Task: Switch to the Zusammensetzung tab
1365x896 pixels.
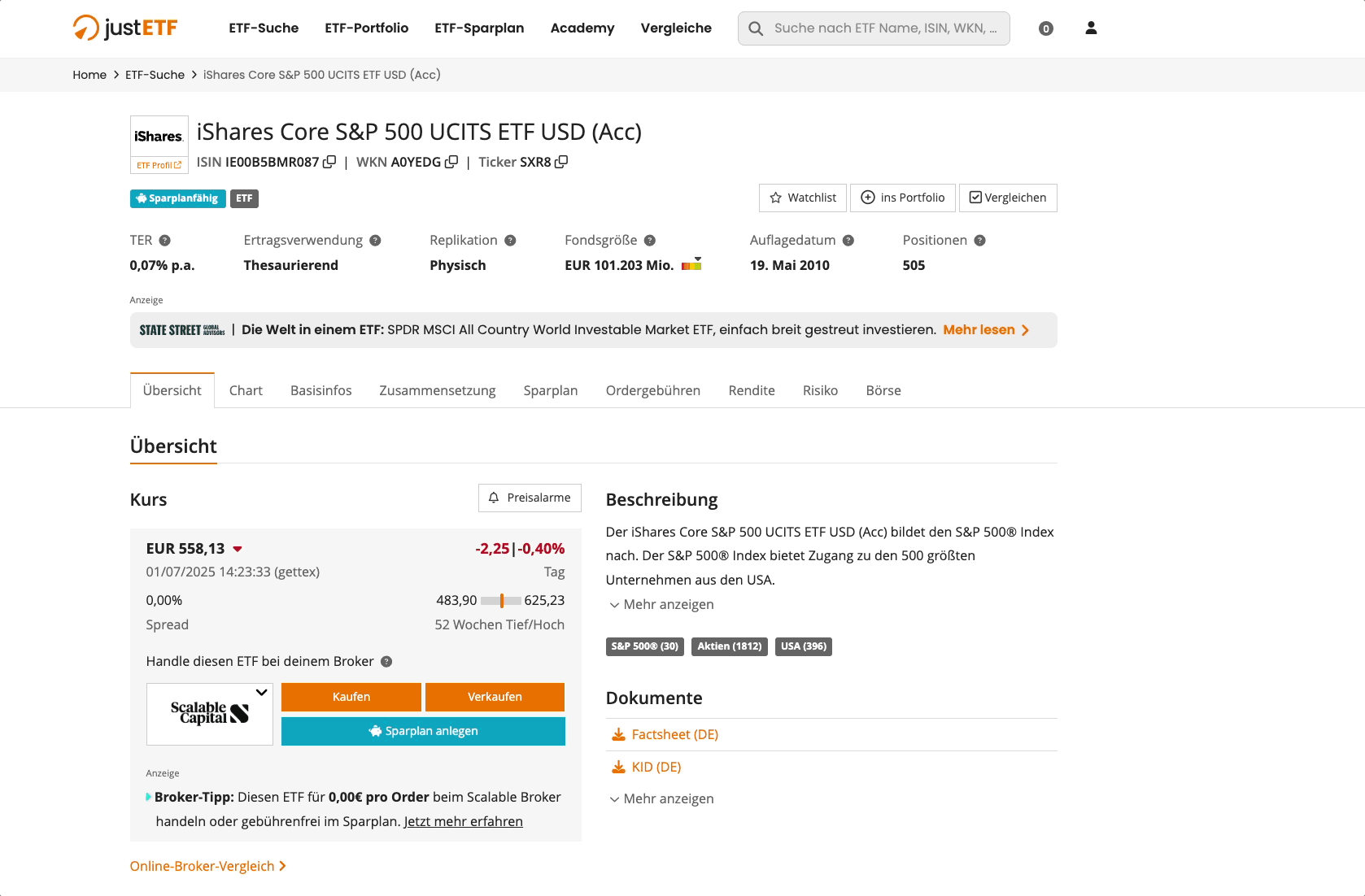Action: [x=438, y=390]
